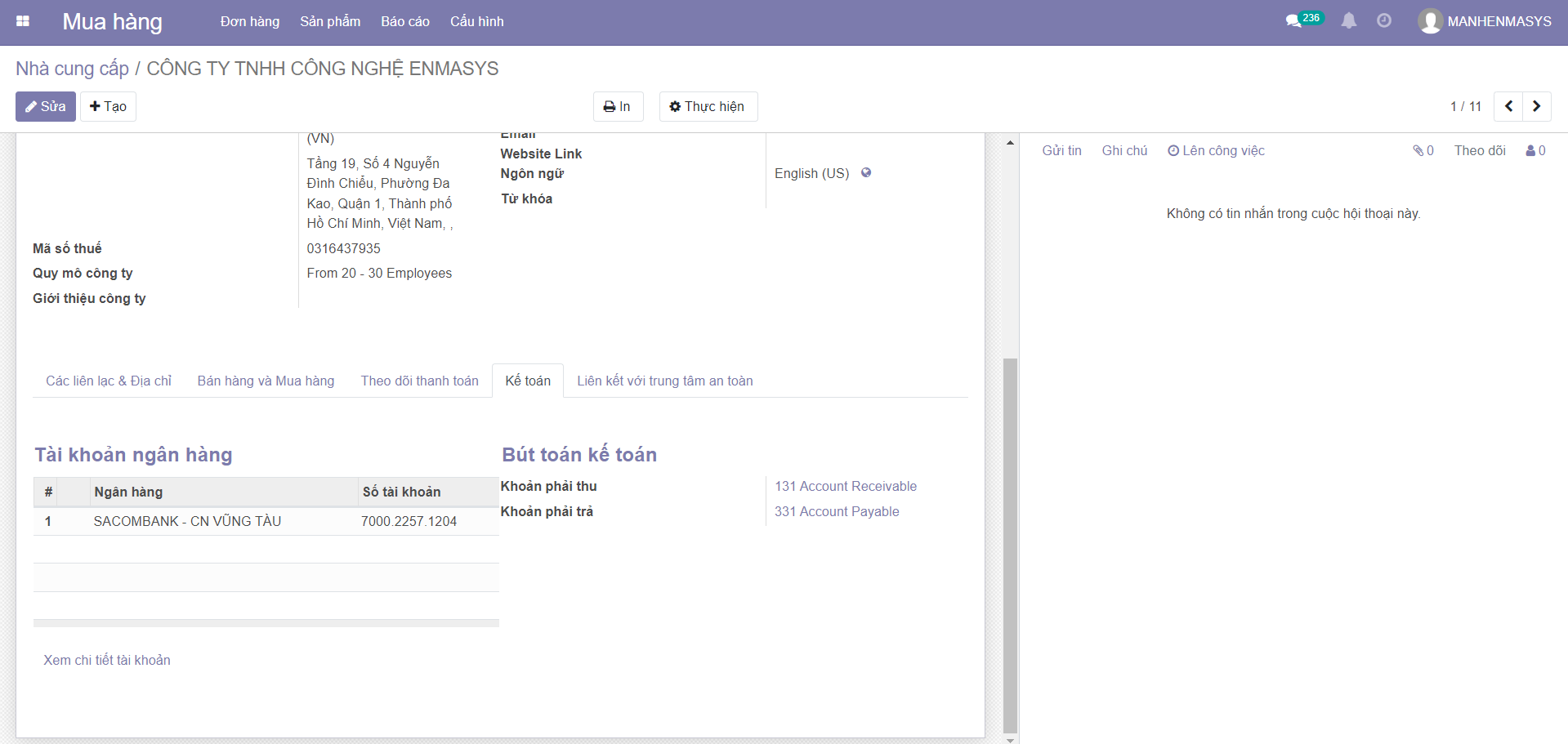Open the attachments paperclip counter

pos(1423,151)
